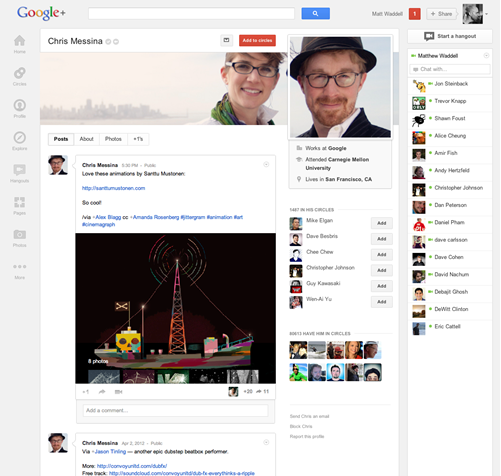Click the Google+ logo
Image resolution: width=501 pixels, height=476 pixels.
click(x=41, y=13)
